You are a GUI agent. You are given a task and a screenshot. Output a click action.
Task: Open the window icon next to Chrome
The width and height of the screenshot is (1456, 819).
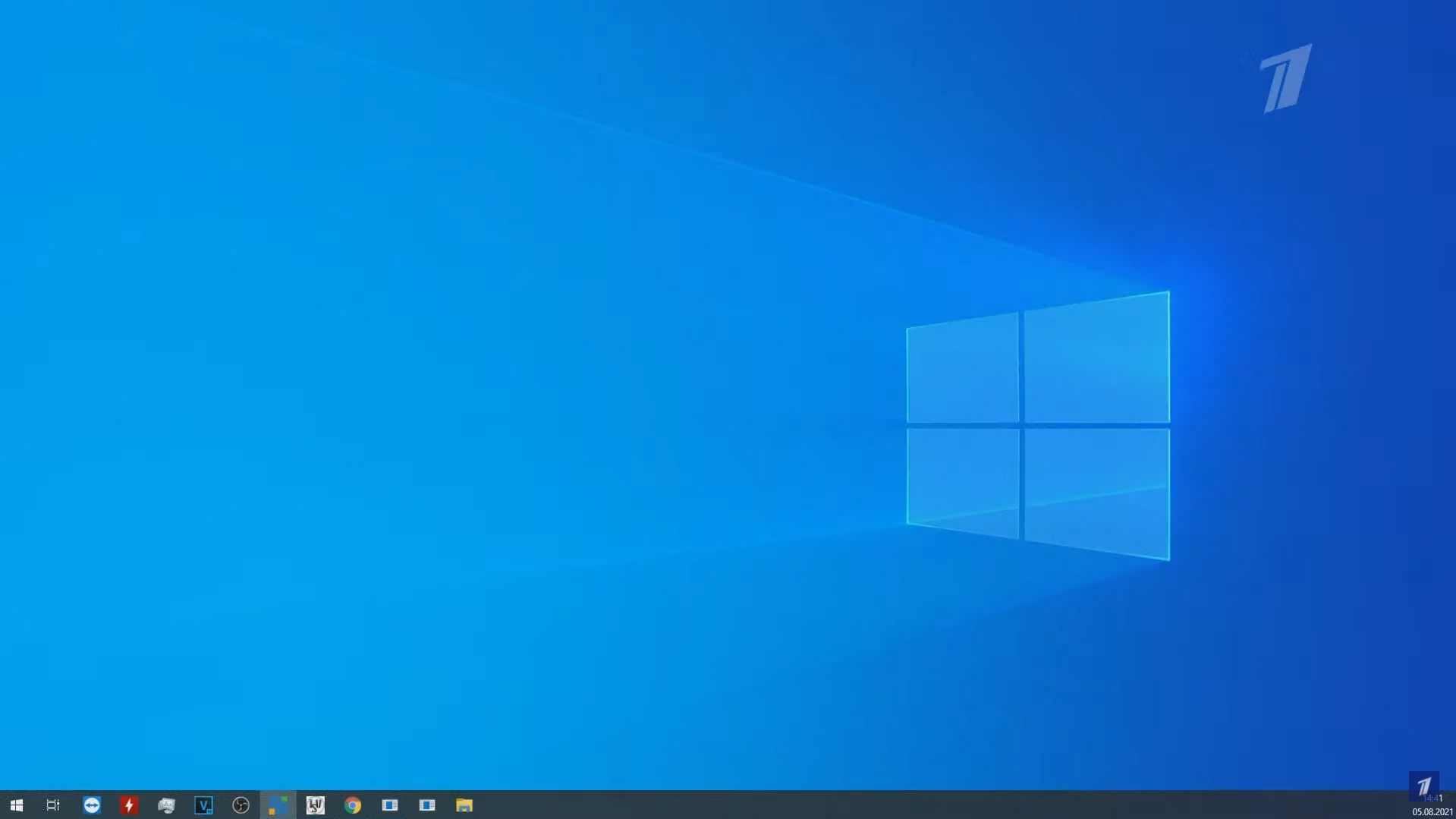pyautogui.click(x=390, y=805)
